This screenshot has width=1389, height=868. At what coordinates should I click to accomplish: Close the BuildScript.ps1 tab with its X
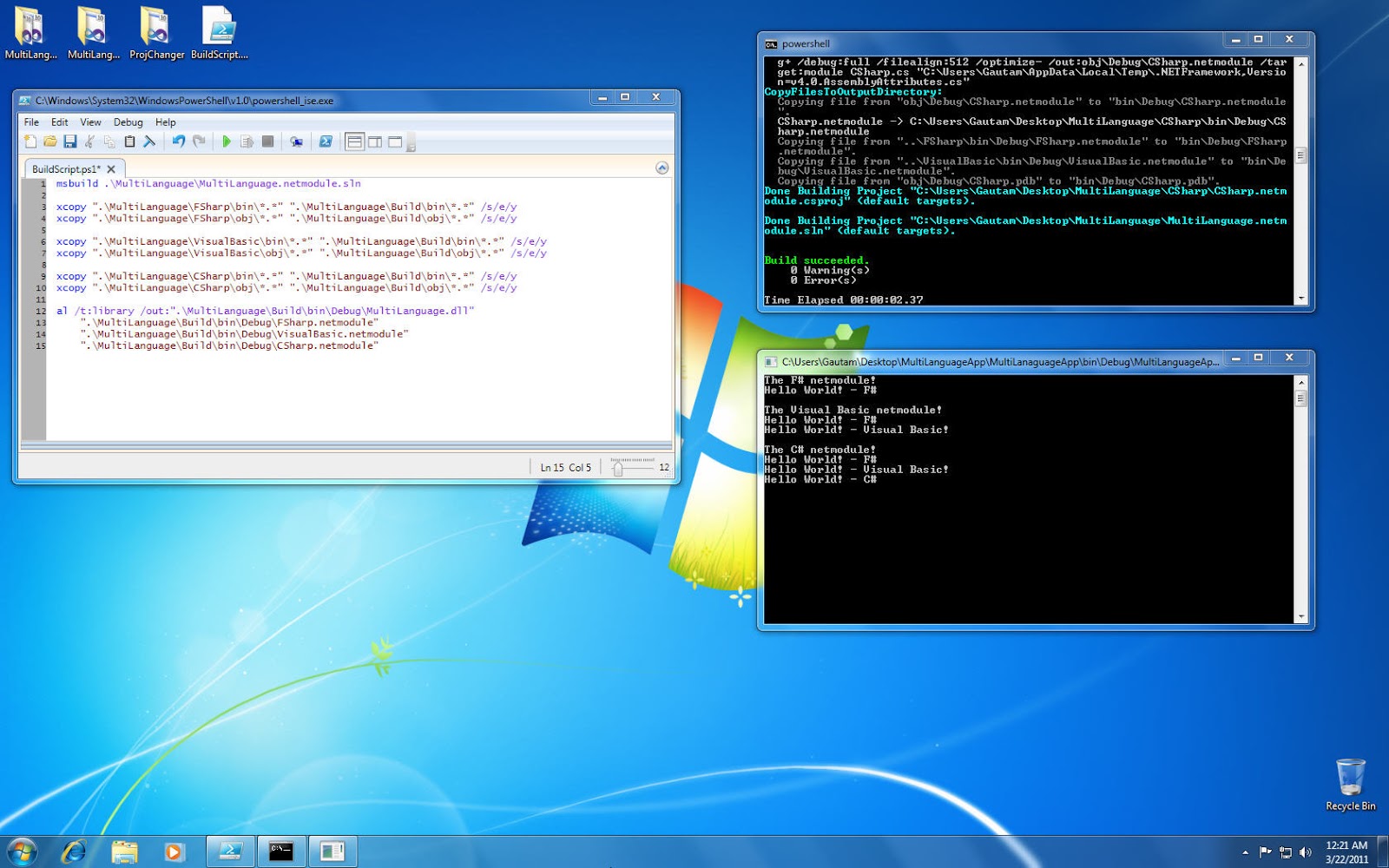click(x=109, y=168)
